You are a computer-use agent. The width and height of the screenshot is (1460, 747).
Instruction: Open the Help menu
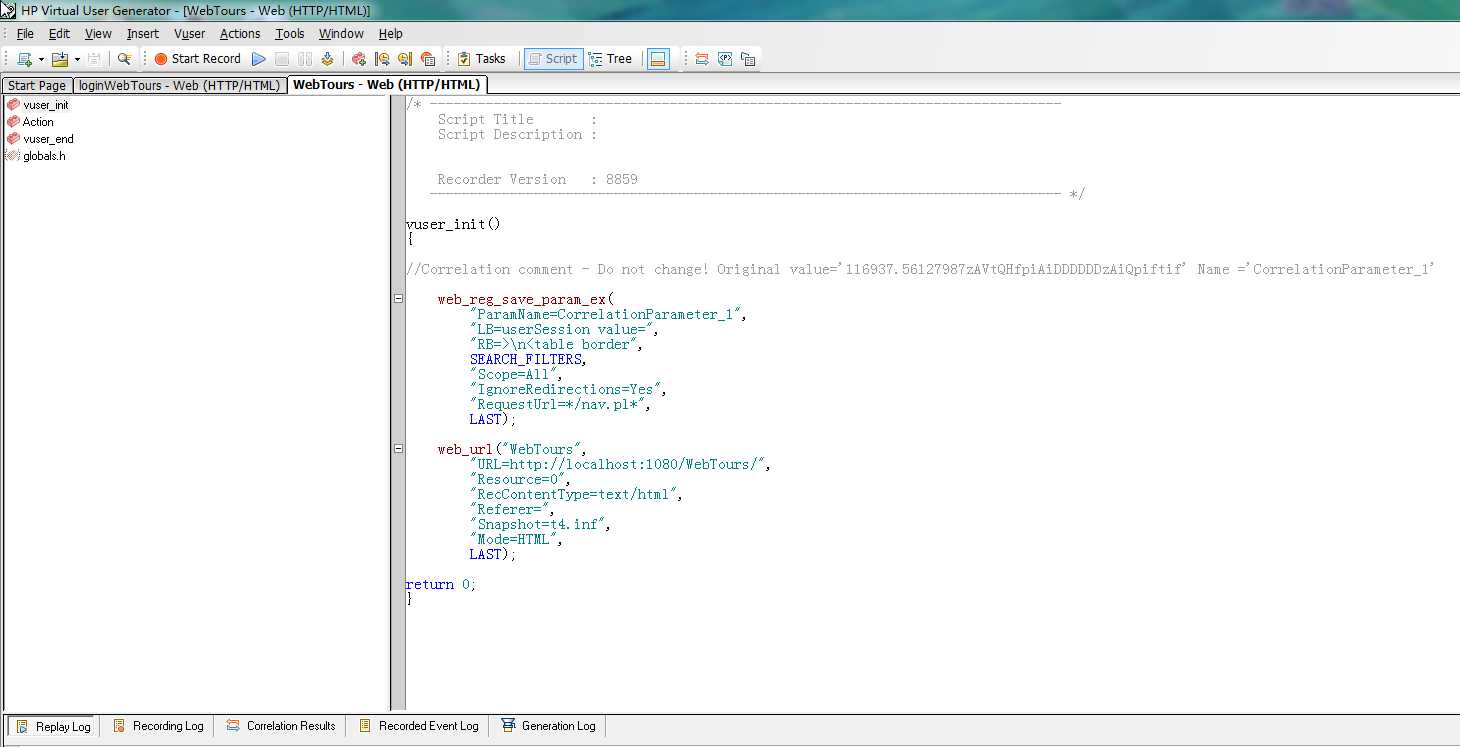tap(390, 34)
